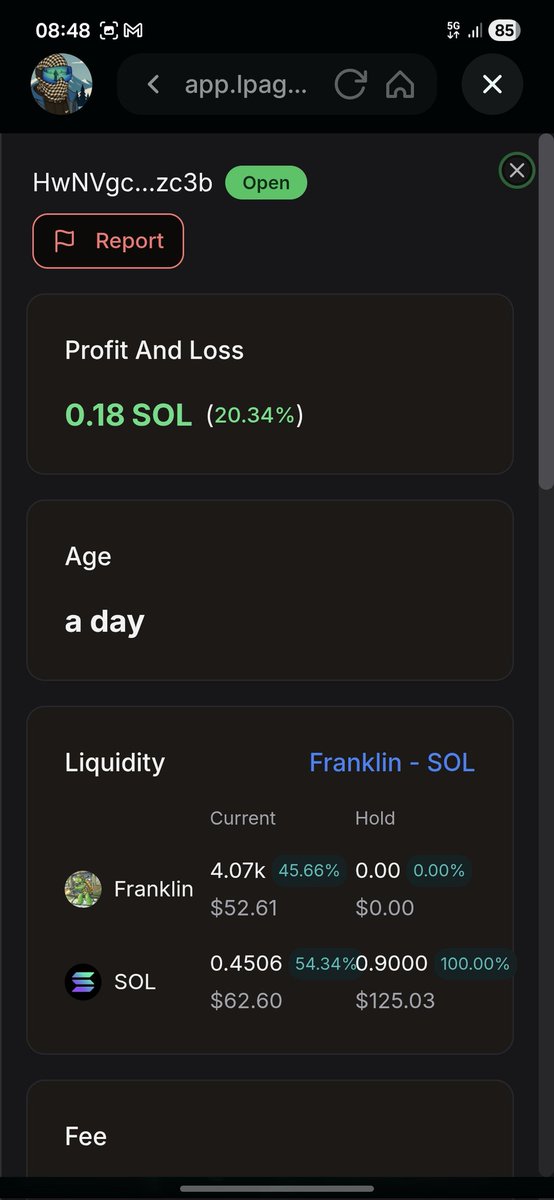Tap the SOL token logo
The width and height of the screenshot is (554, 1200).
pyautogui.click(x=83, y=982)
